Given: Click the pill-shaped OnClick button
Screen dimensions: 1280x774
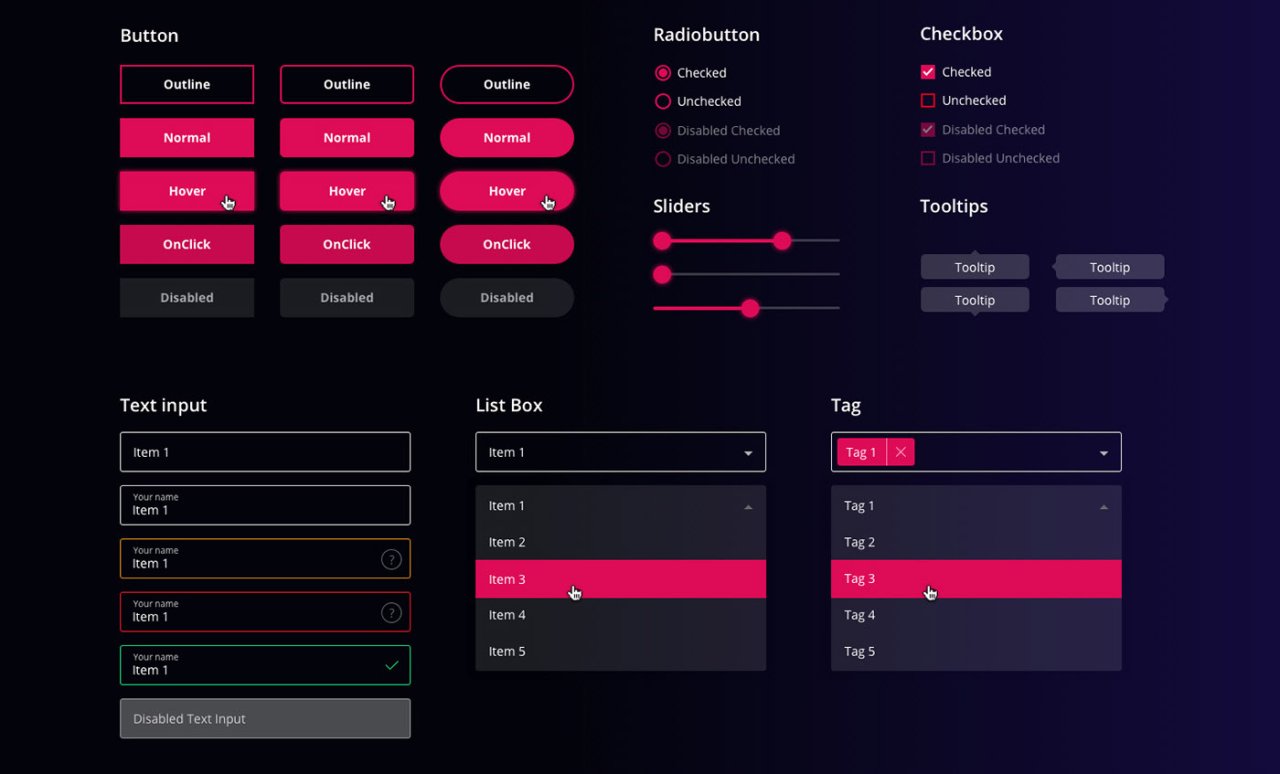Looking at the screenshot, I should [507, 244].
